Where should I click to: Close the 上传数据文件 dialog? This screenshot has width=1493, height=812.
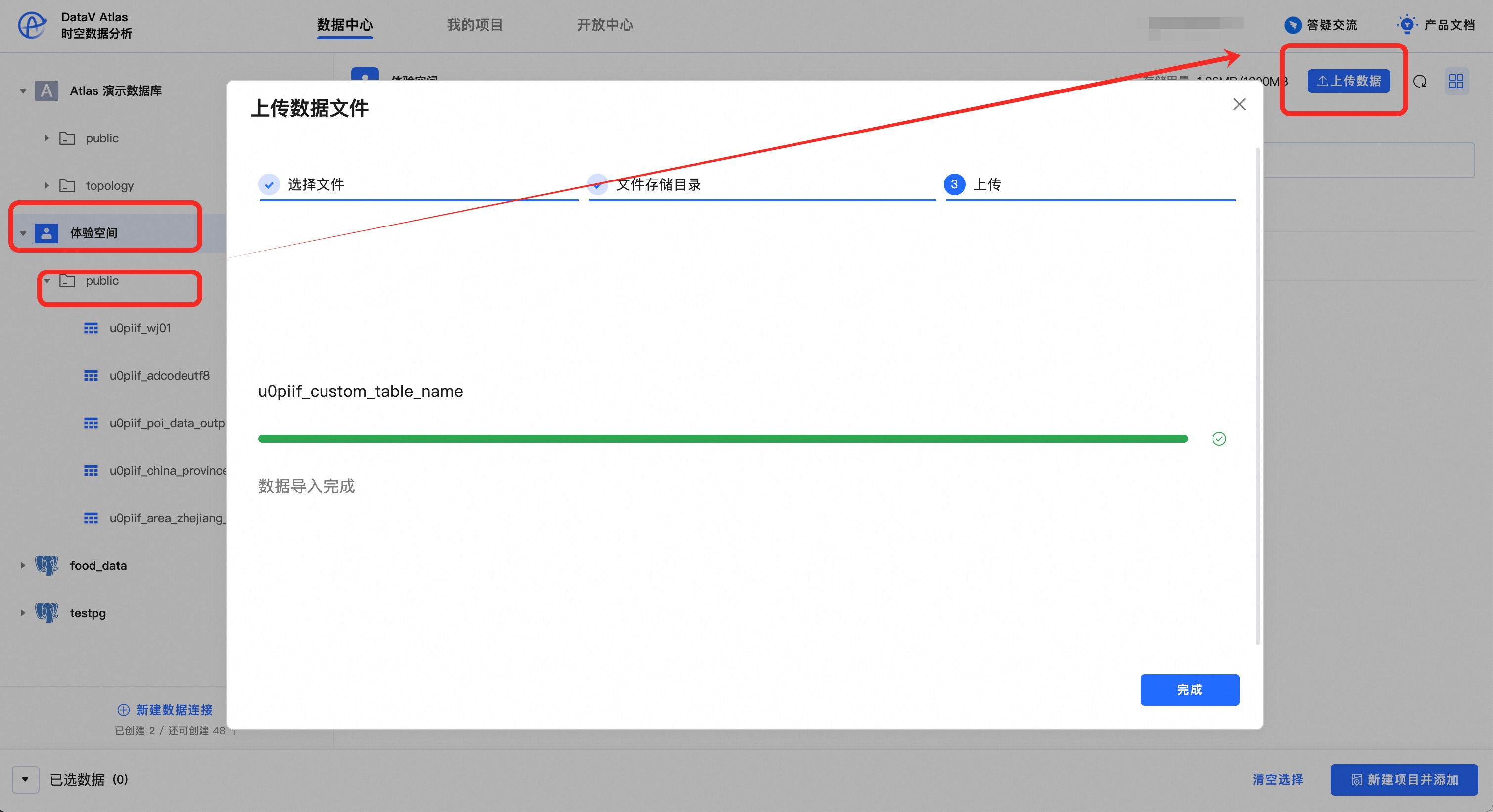click(x=1239, y=104)
